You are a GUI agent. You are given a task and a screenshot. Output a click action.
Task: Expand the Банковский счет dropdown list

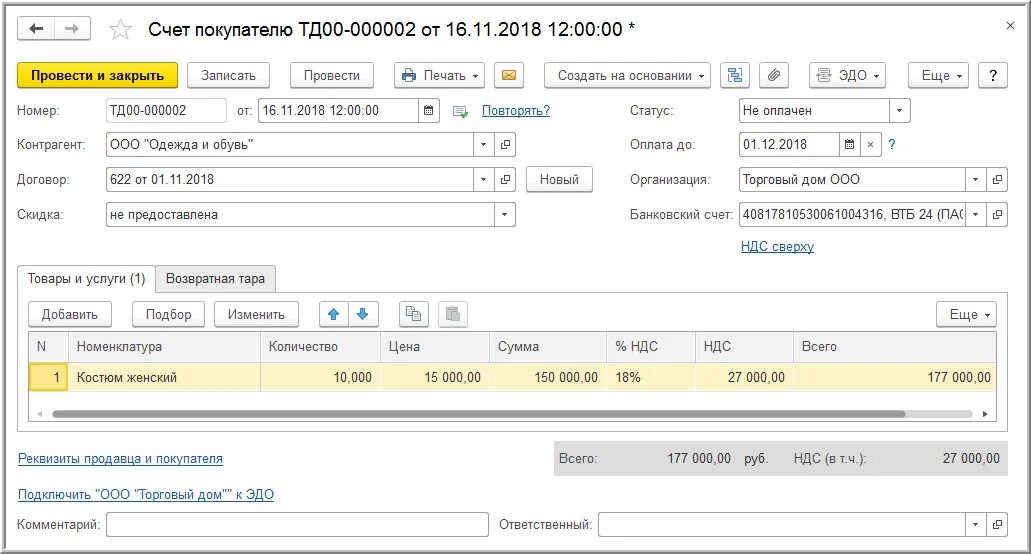pyautogui.click(x=976, y=214)
